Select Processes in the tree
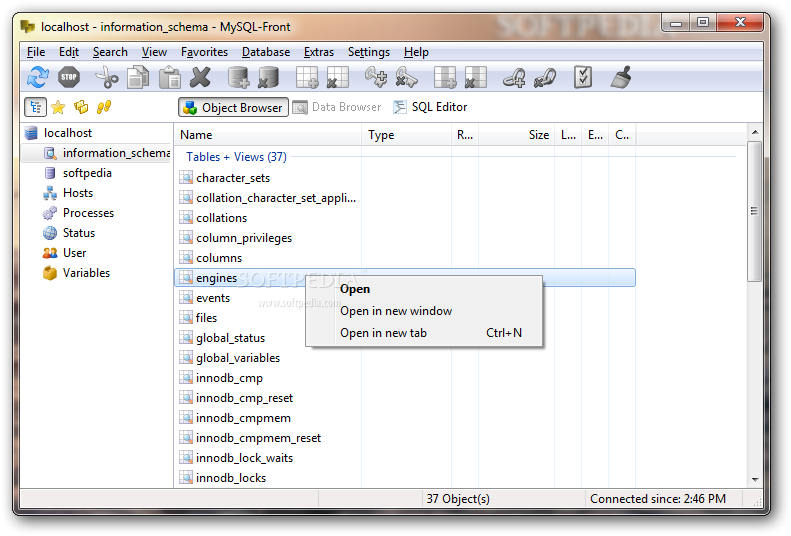This screenshot has width=791, height=536. click(x=88, y=213)
